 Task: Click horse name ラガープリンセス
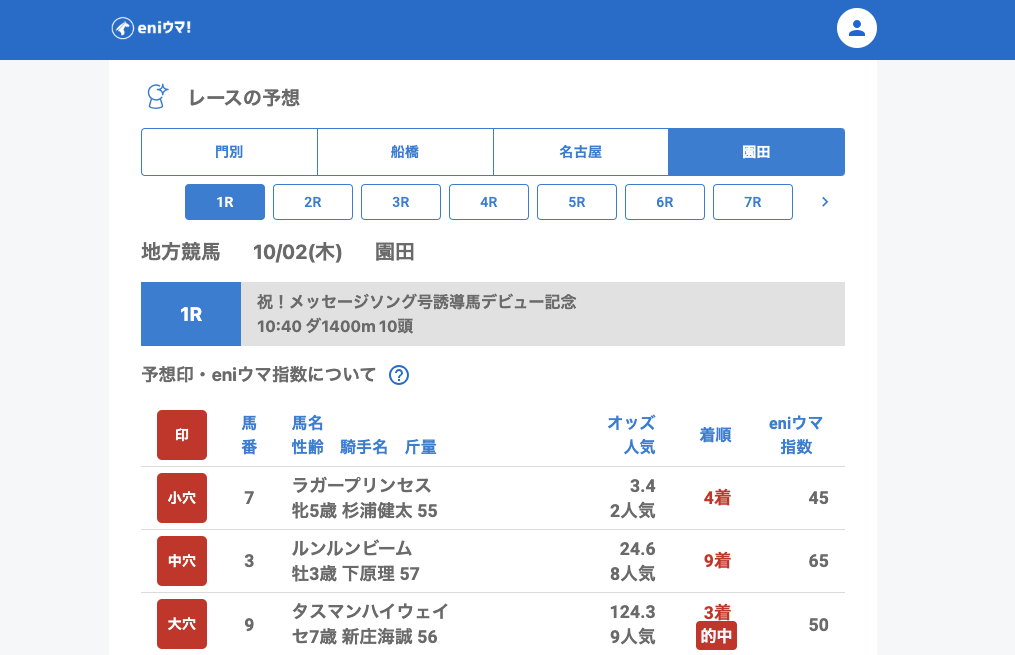[361, 485]
